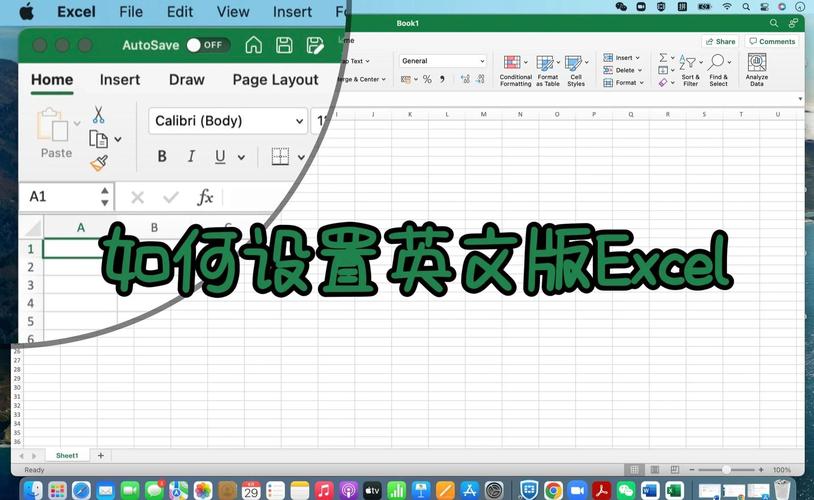Click the formula bar cancel X
Viewport: 814px width, 500px height.
[138, 197]
